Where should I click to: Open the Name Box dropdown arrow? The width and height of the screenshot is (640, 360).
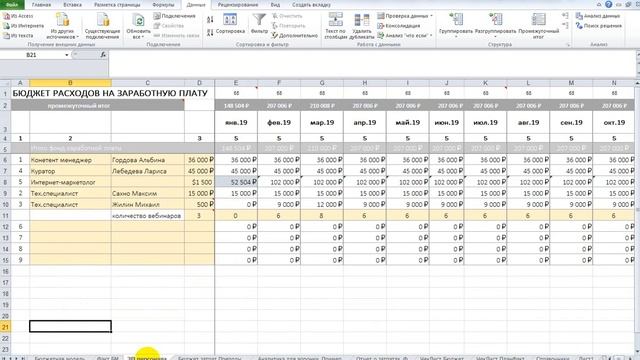coord(67,55)
